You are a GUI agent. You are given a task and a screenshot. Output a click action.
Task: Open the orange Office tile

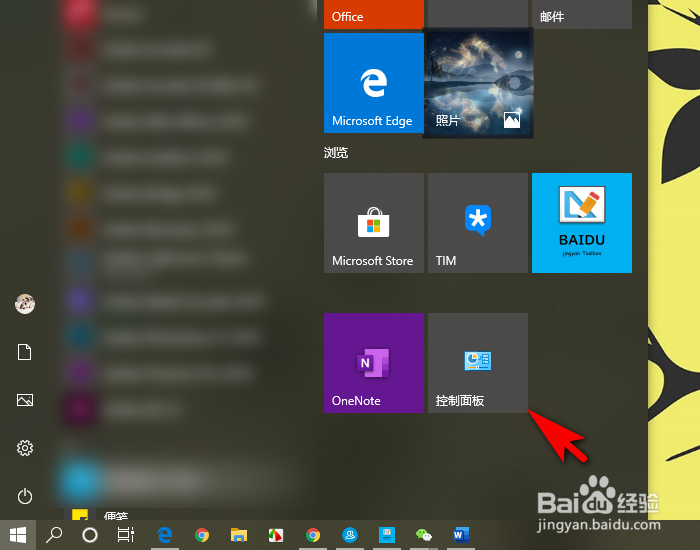pyautogui.click(x=374, y=14)
